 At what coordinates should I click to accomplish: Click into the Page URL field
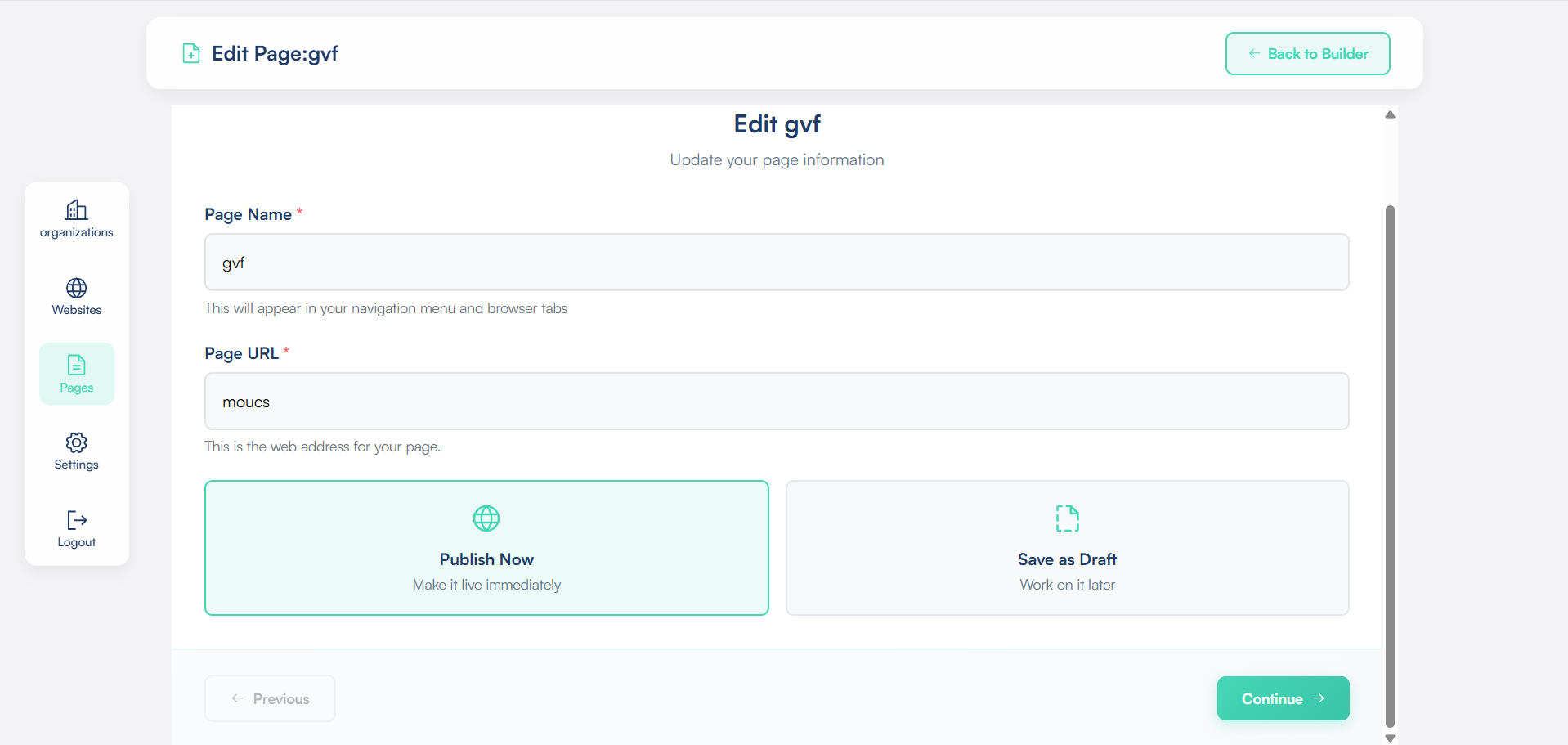tap(776, 402)
